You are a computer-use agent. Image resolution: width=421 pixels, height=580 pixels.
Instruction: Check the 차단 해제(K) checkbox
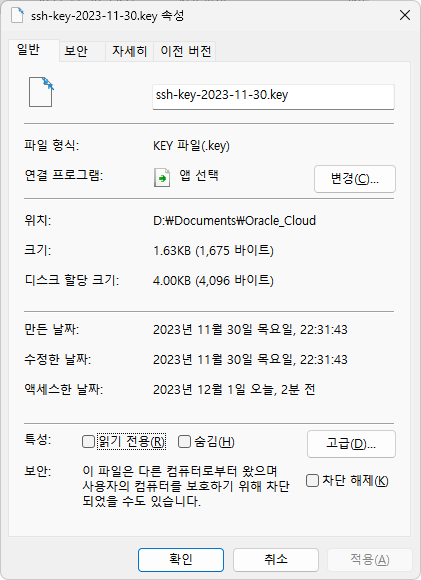pyautogui.click(x=312, y=480)
